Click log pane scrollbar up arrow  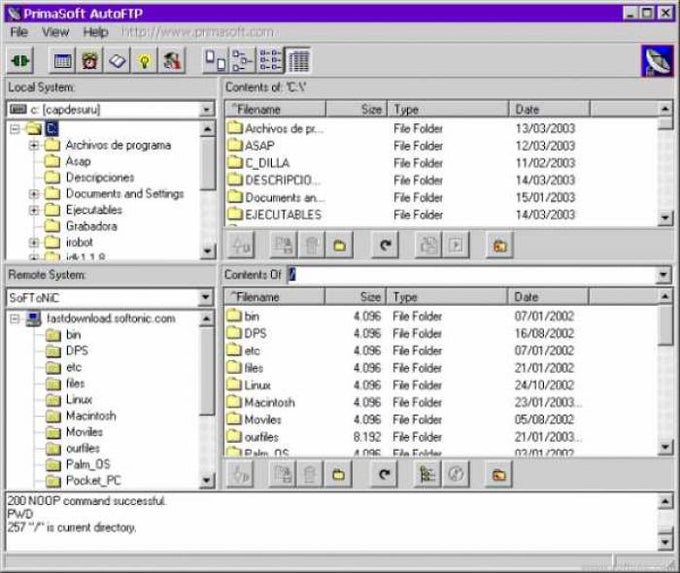[x=665, y=502]
